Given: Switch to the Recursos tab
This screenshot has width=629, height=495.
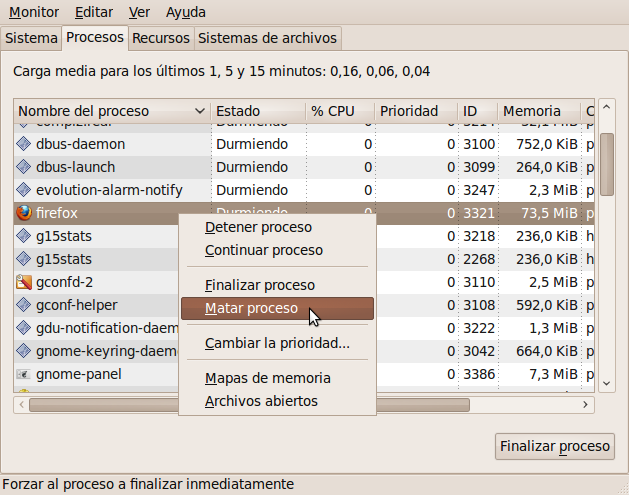Looking at the screenshot, I should click(161, 38).
